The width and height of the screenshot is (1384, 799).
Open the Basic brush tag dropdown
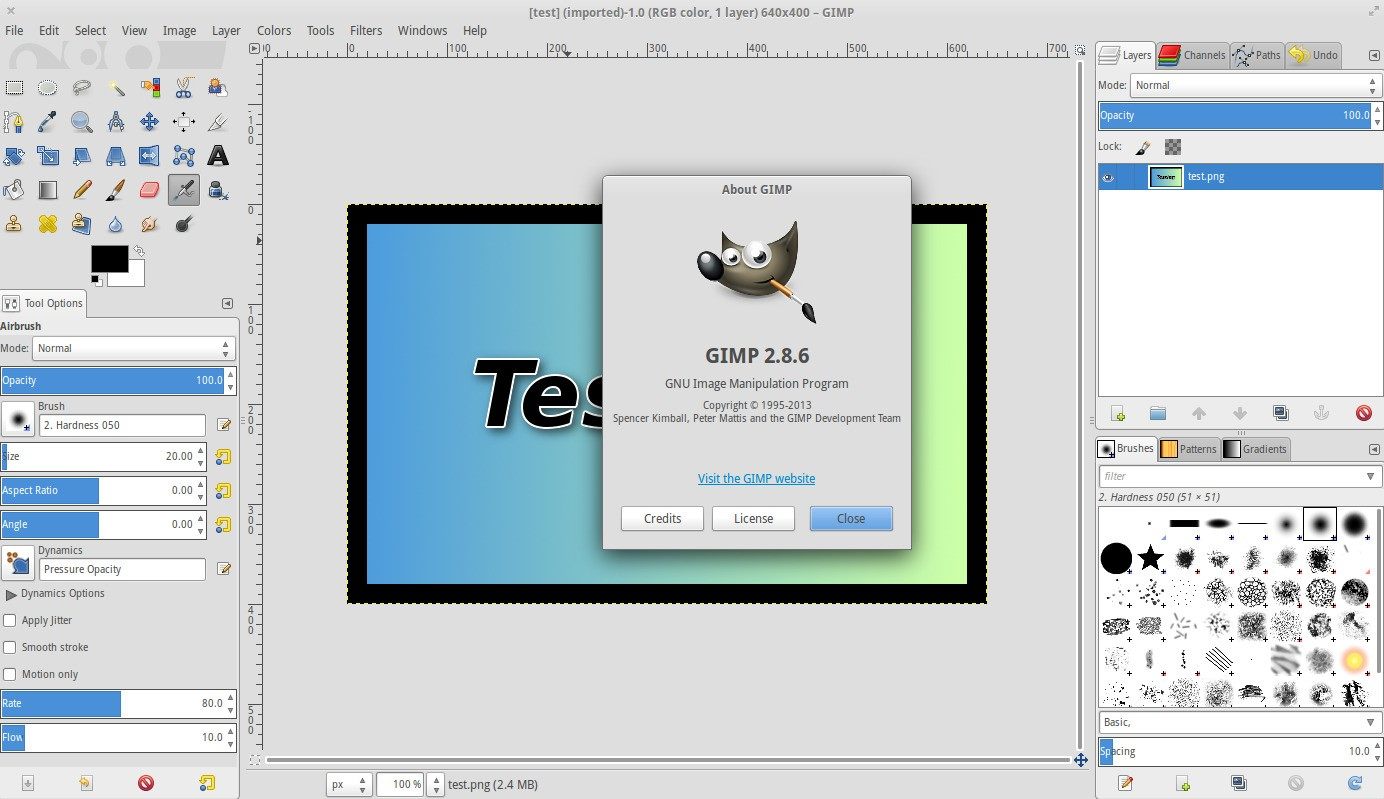click(x=1240, y=722)
